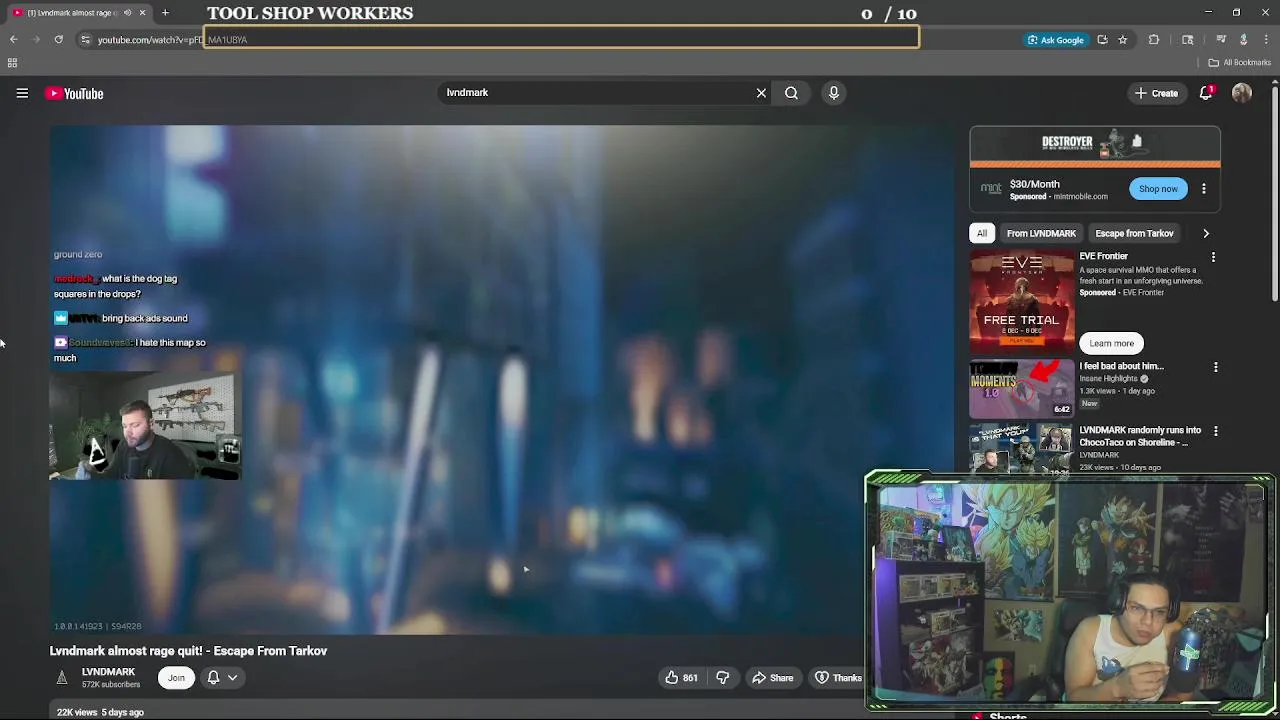Bookmark this page with the star

tap(1122, 39)
